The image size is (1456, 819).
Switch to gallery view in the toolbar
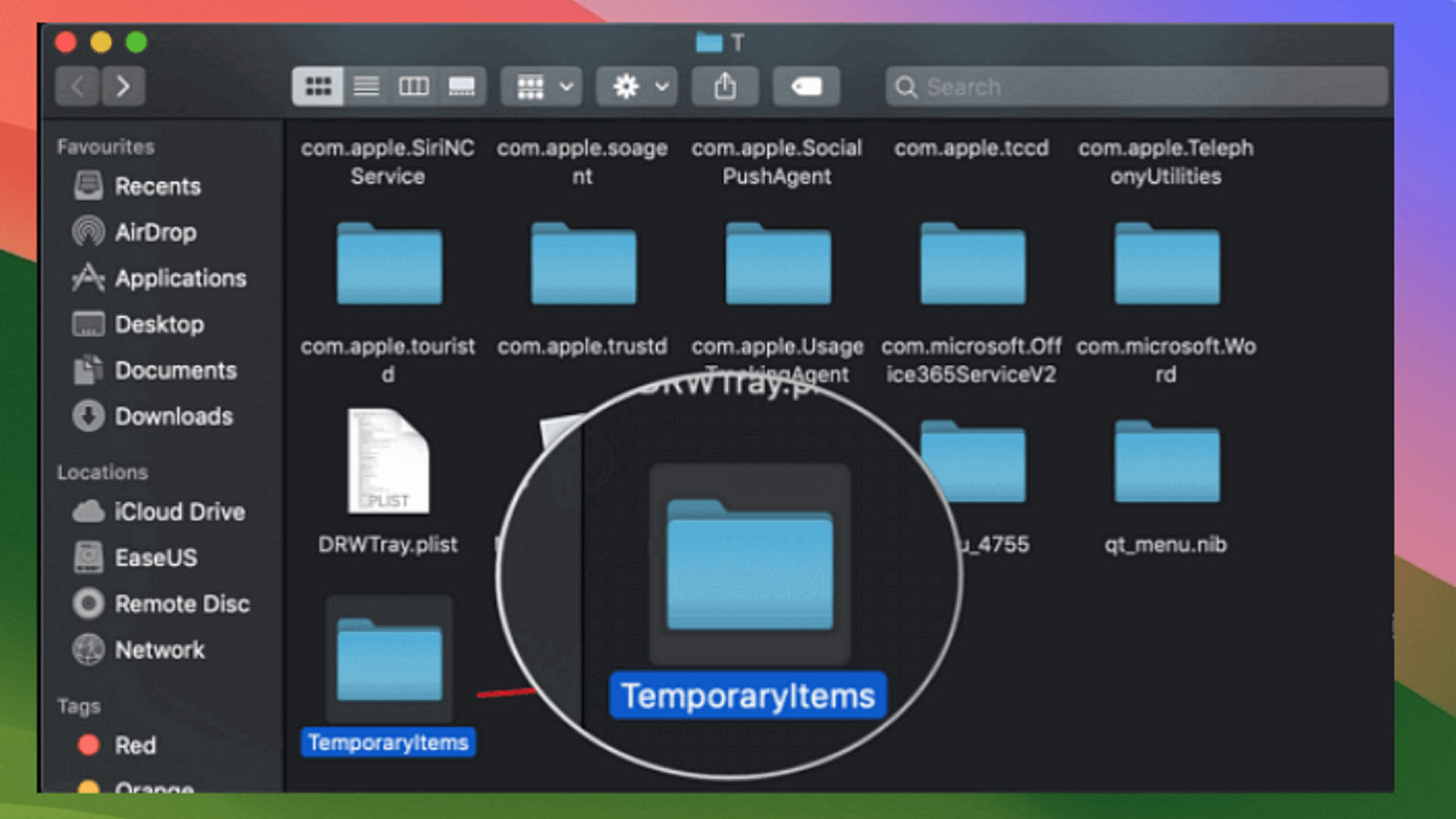tap(462, 86)
